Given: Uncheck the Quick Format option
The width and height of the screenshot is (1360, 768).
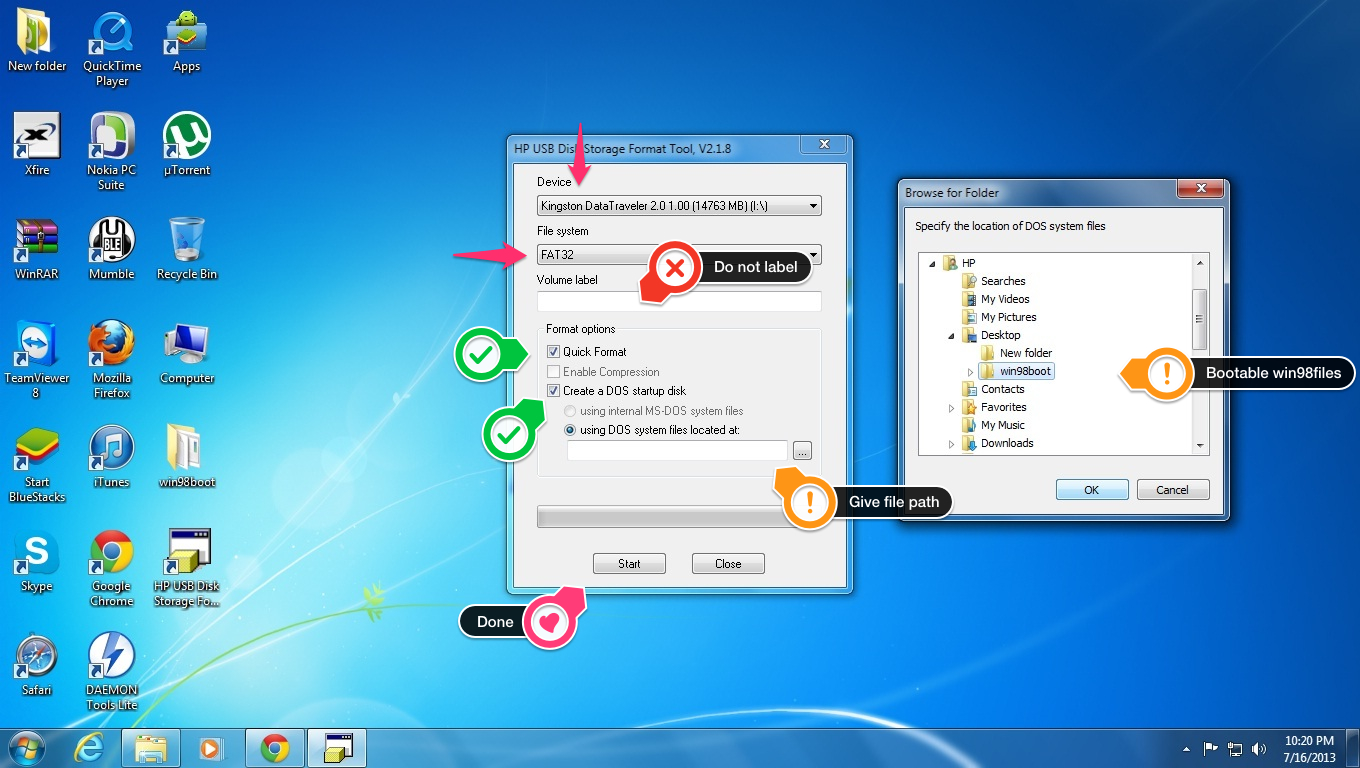Looking at the screenshot, I should click(554, 352).
